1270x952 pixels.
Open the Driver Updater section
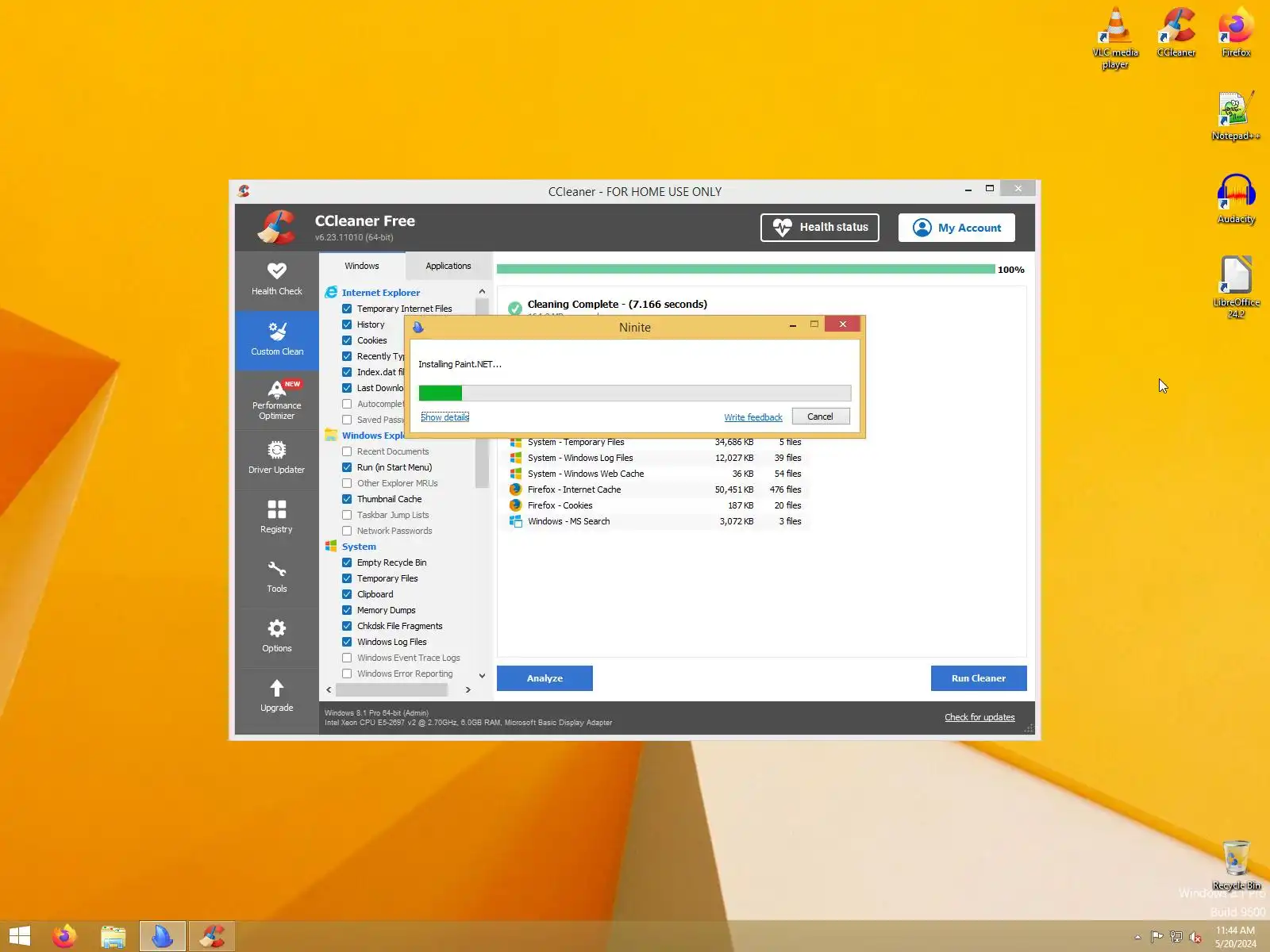276,459
